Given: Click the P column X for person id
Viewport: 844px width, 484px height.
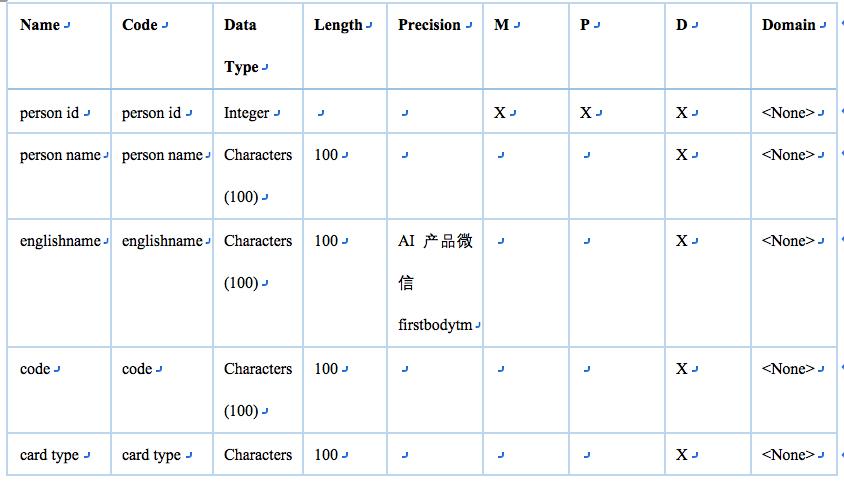Looking at the screenshot, I should pos(586,113).
